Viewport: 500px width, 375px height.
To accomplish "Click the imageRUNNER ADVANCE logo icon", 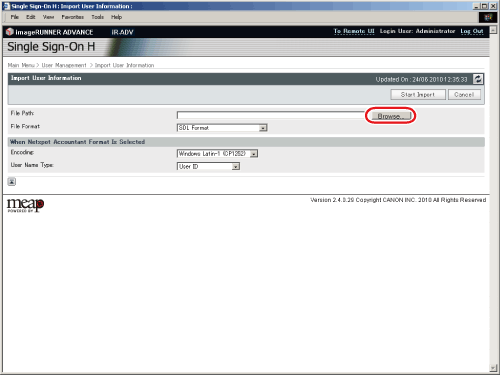I will [10, 32].
